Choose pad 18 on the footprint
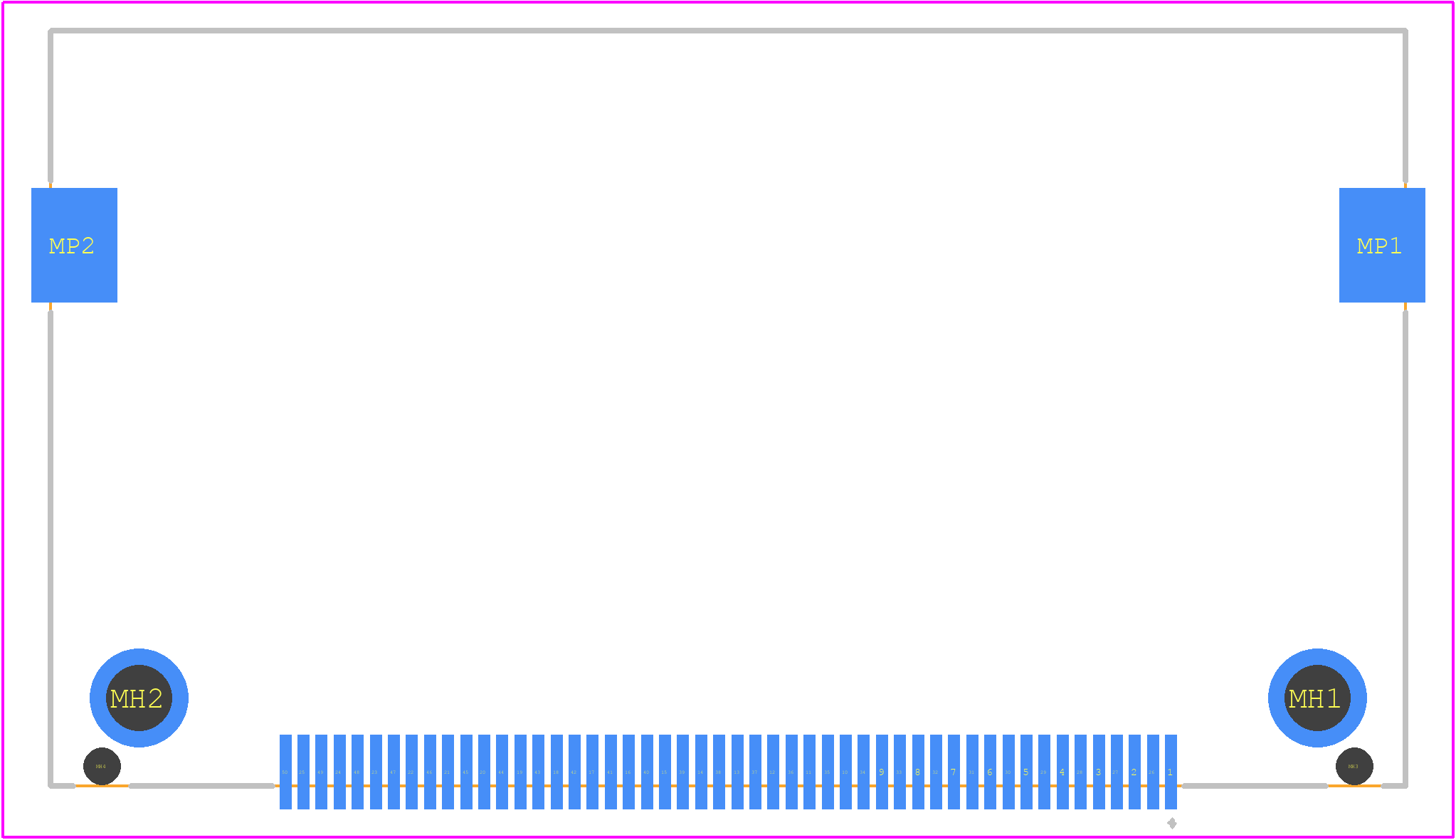This screenshot has width=1456, height=840. pyautogui.click(x=556, y=772)
